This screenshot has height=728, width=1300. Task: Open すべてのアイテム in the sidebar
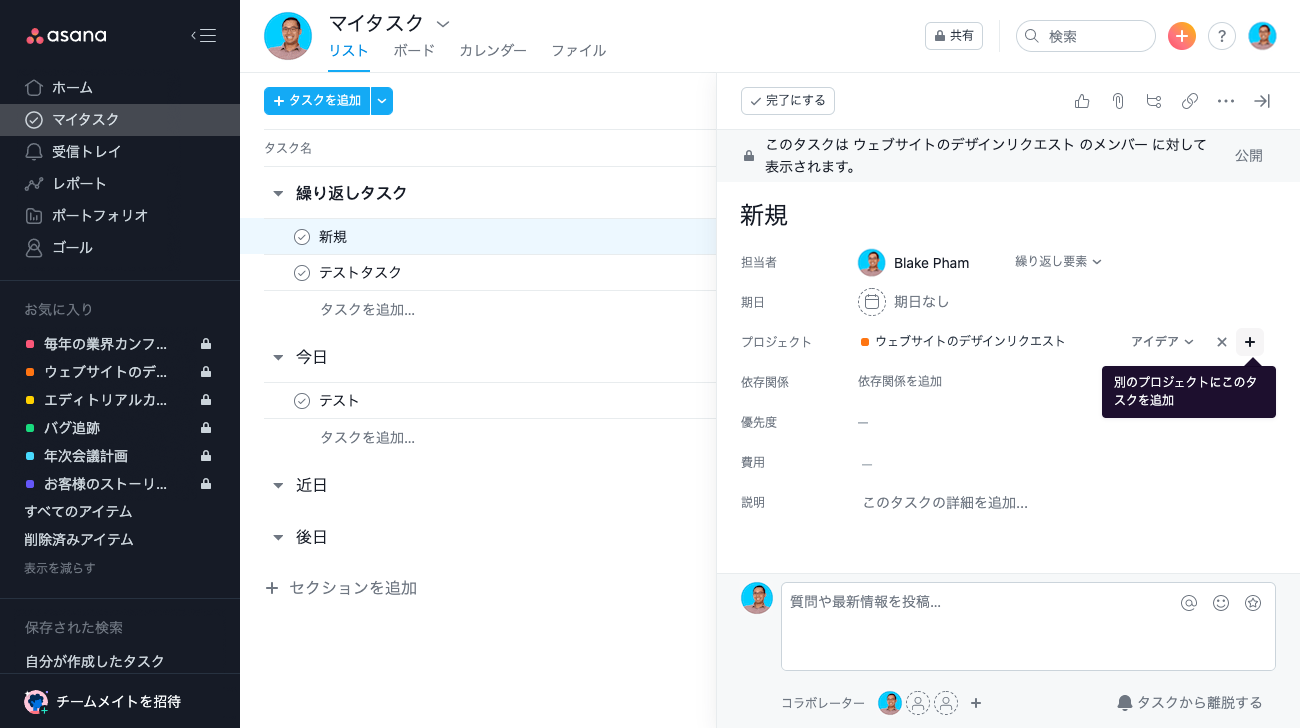pos(78,512)
